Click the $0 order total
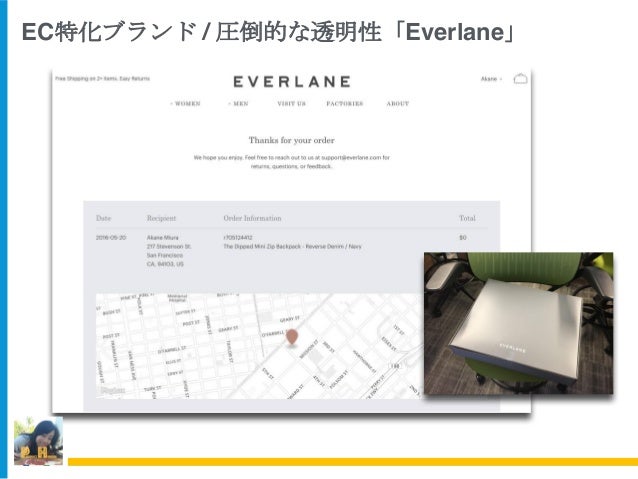The width and height of the screenshot is (638, 479). point(463,238)
